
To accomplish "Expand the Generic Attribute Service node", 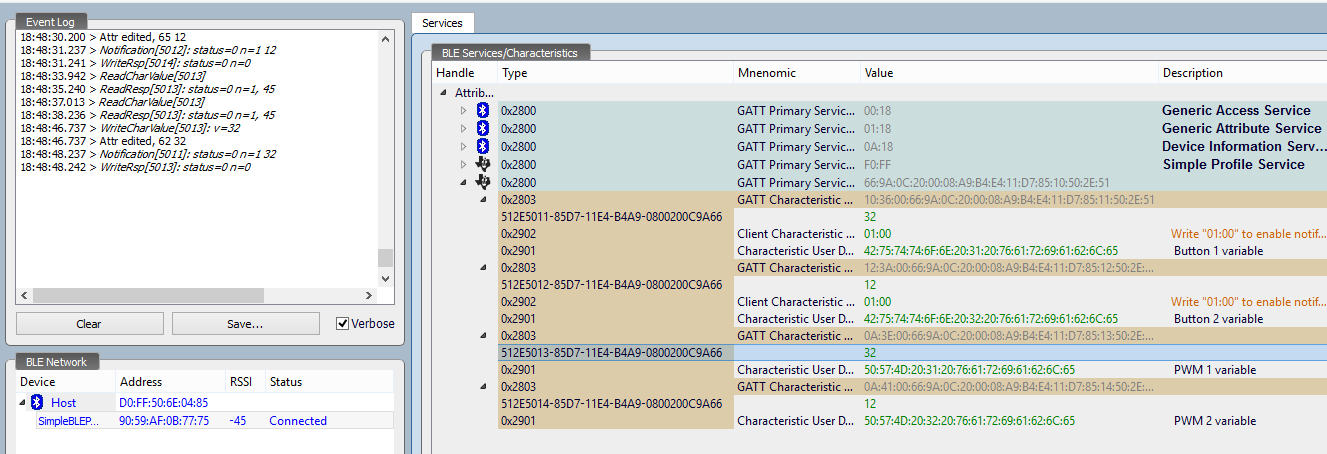I will click(x=463, y=128).
